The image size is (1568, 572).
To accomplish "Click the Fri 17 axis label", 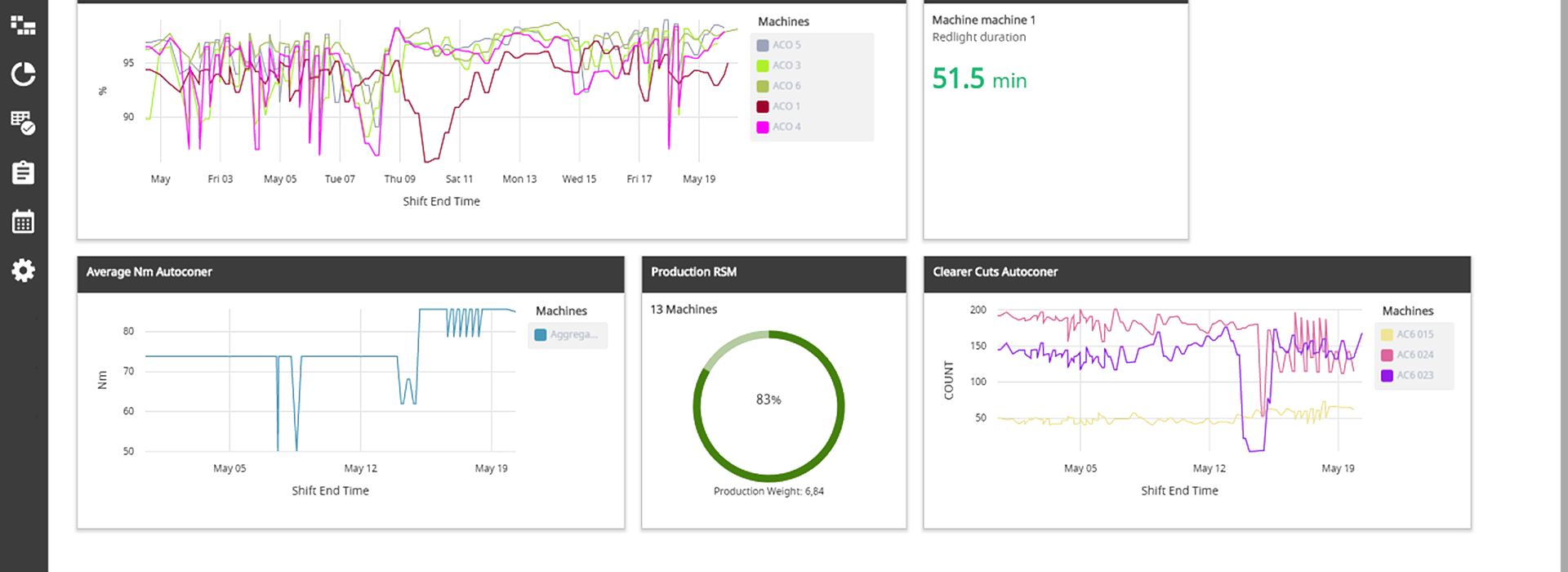I will tap(639, 179).
